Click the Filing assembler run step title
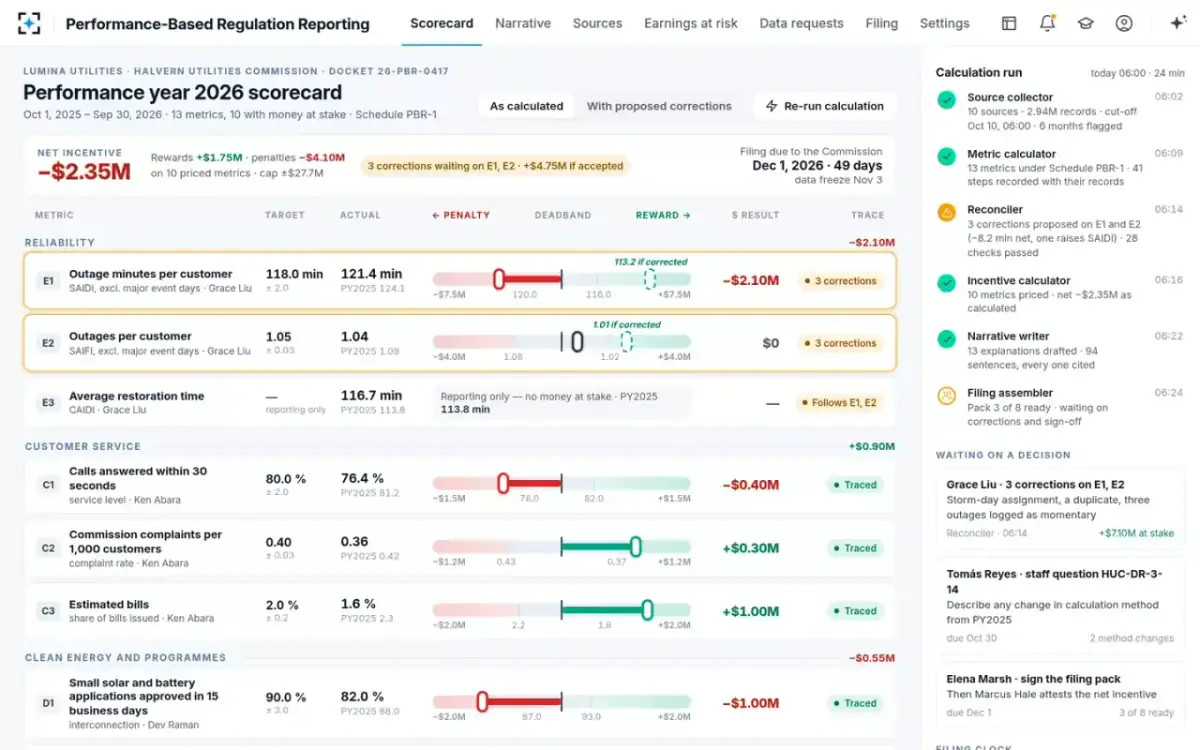The width and height of the screenshot is (1200, 750). tap(1010, 393)
